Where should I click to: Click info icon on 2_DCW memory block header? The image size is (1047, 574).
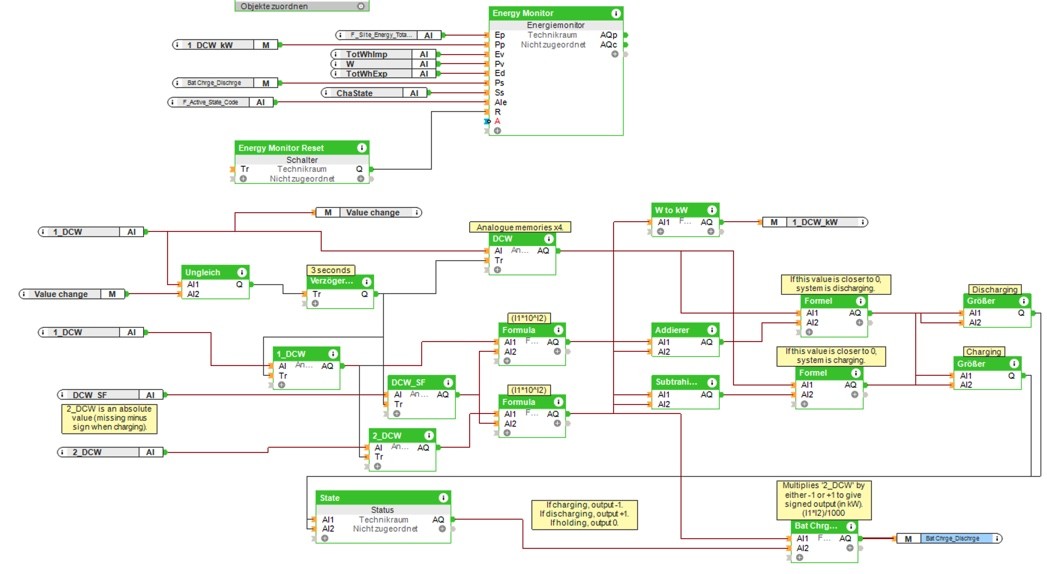click(x=429, y=435)
